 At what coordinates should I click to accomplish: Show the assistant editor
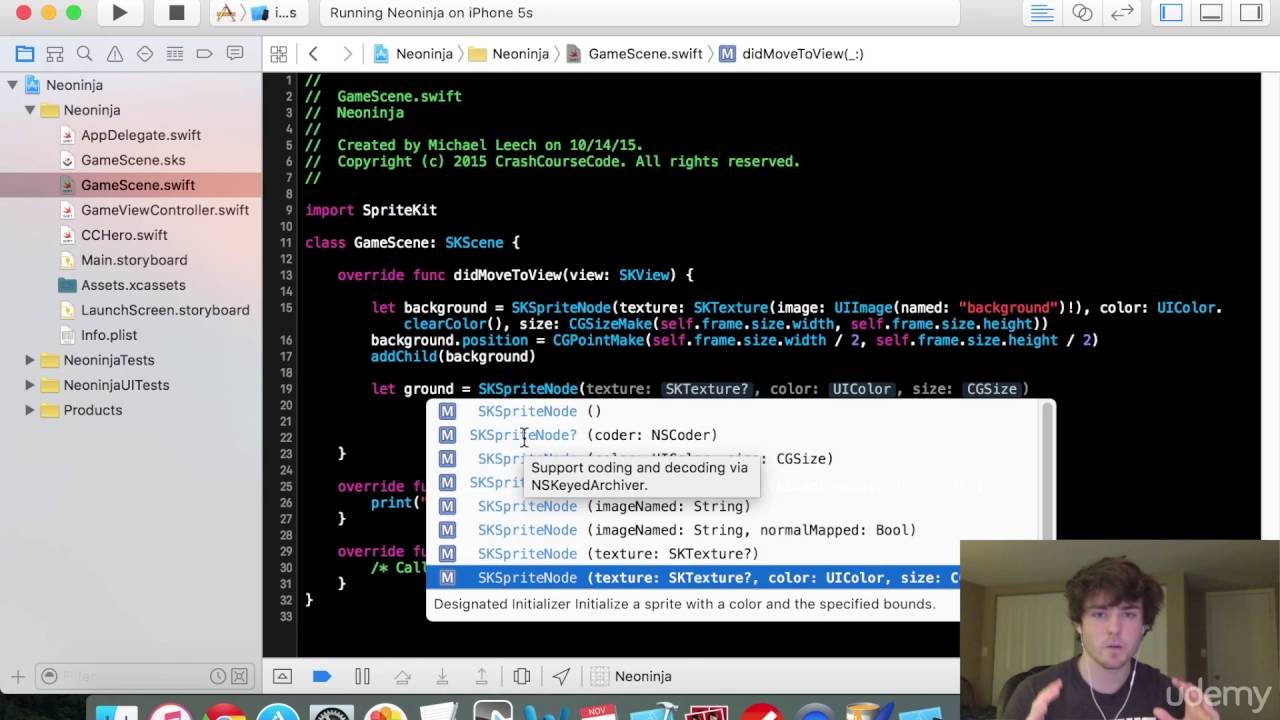[1082, 13]
